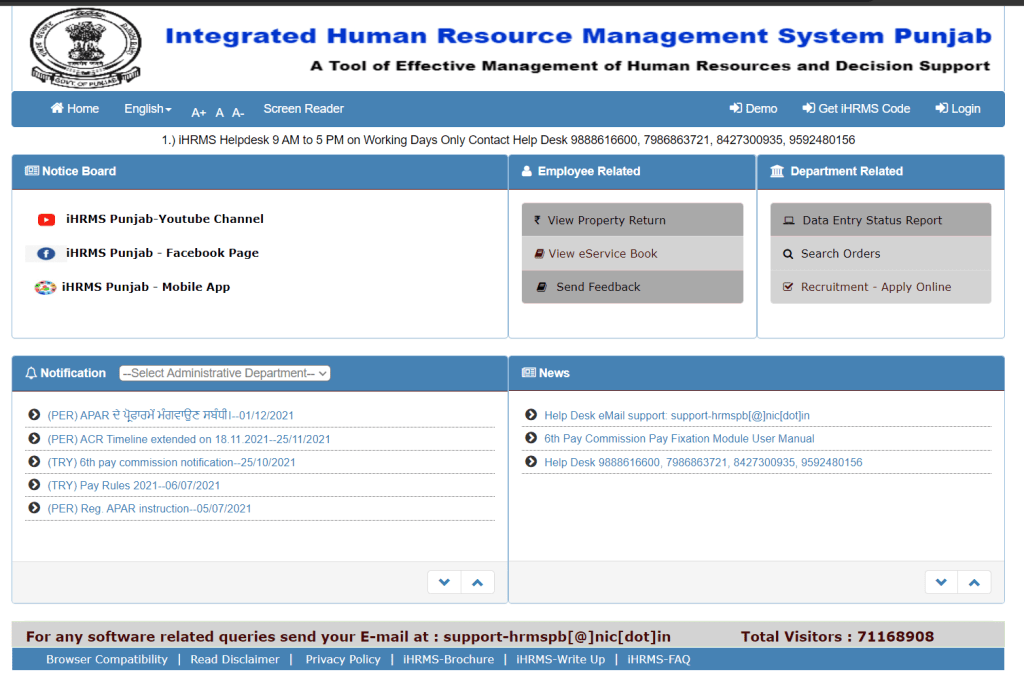Click the book icon beside Send Feedback
This screenshot has height=698, width=1024.
coord(541,287)
